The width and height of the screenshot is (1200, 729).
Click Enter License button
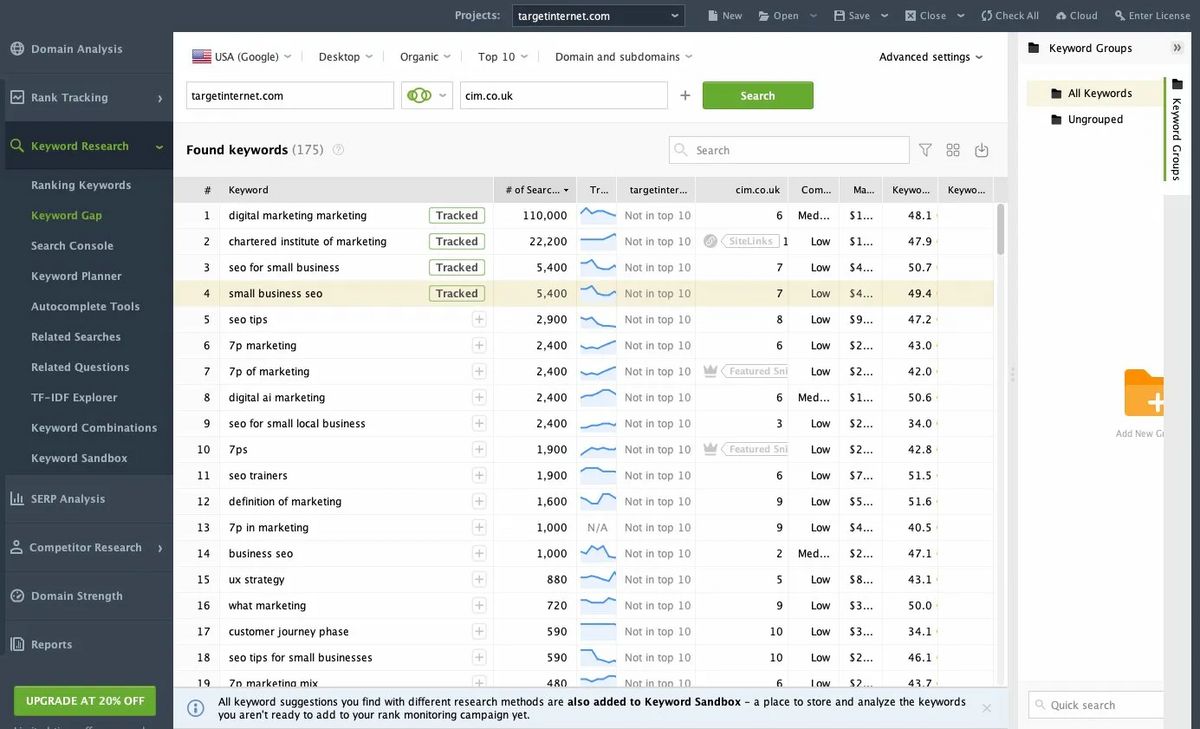(x=1152, y=16)
